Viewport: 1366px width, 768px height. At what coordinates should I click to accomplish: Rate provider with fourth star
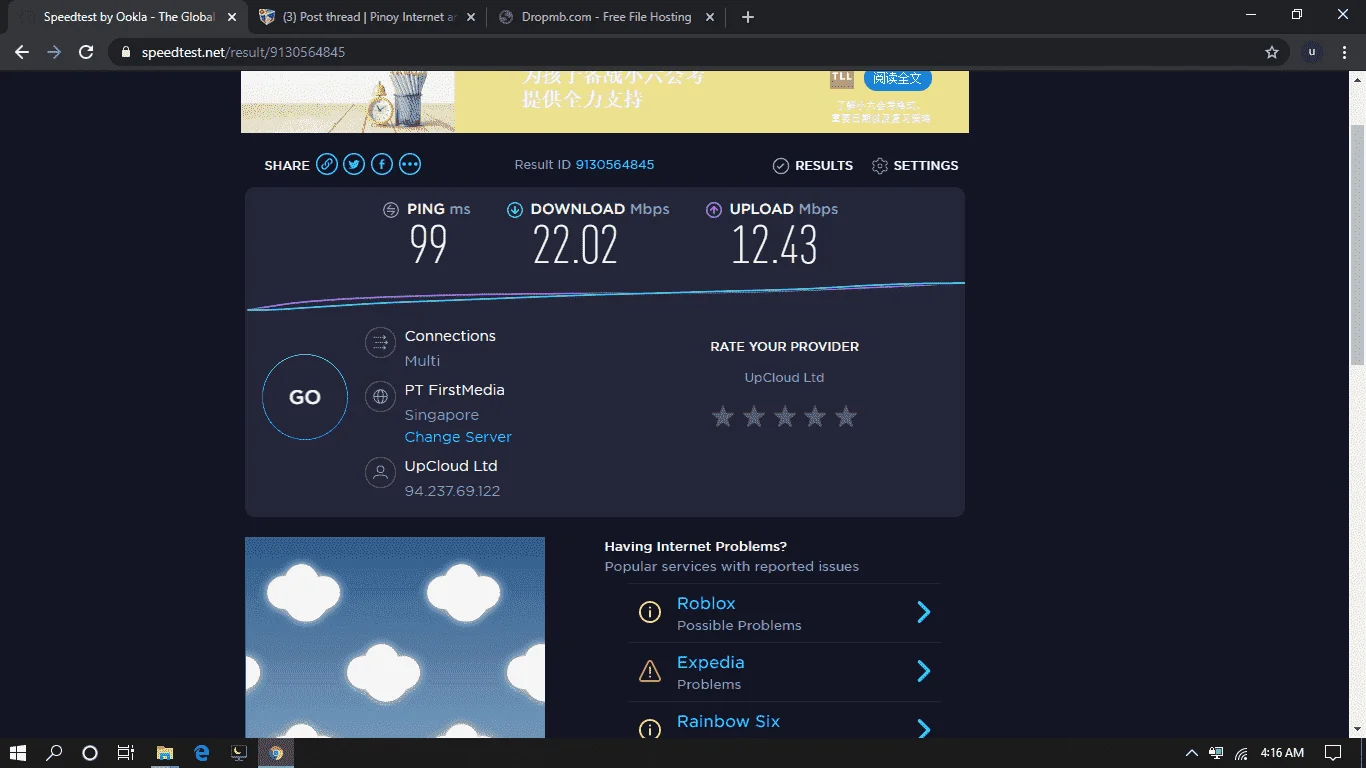click(x=815, y=416)
